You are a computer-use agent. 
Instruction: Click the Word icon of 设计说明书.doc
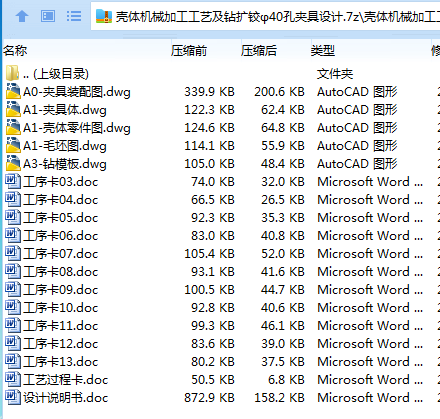pos(13,397)
